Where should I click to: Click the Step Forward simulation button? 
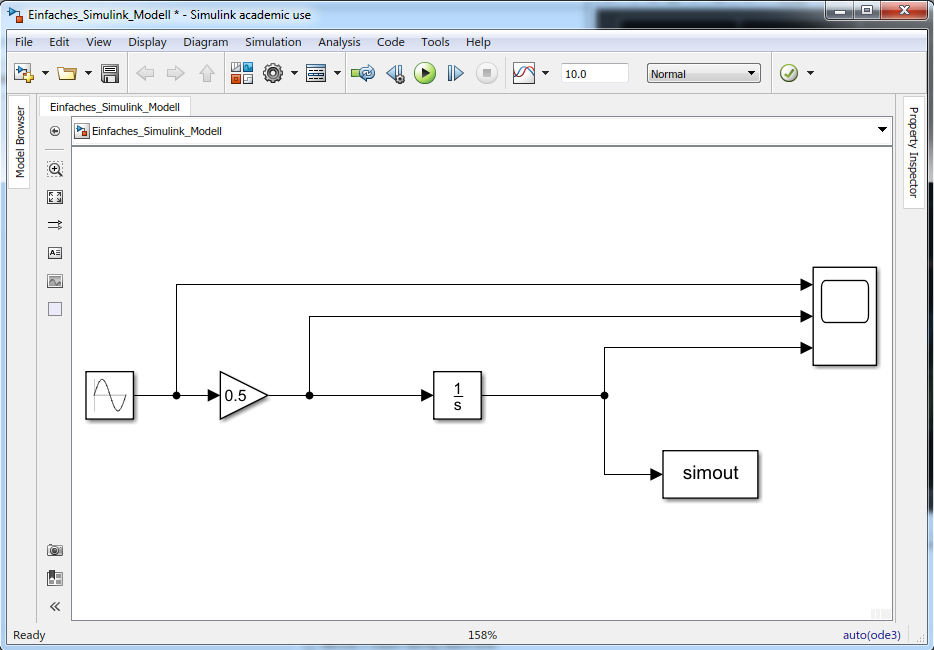click(x=456, y=73)
